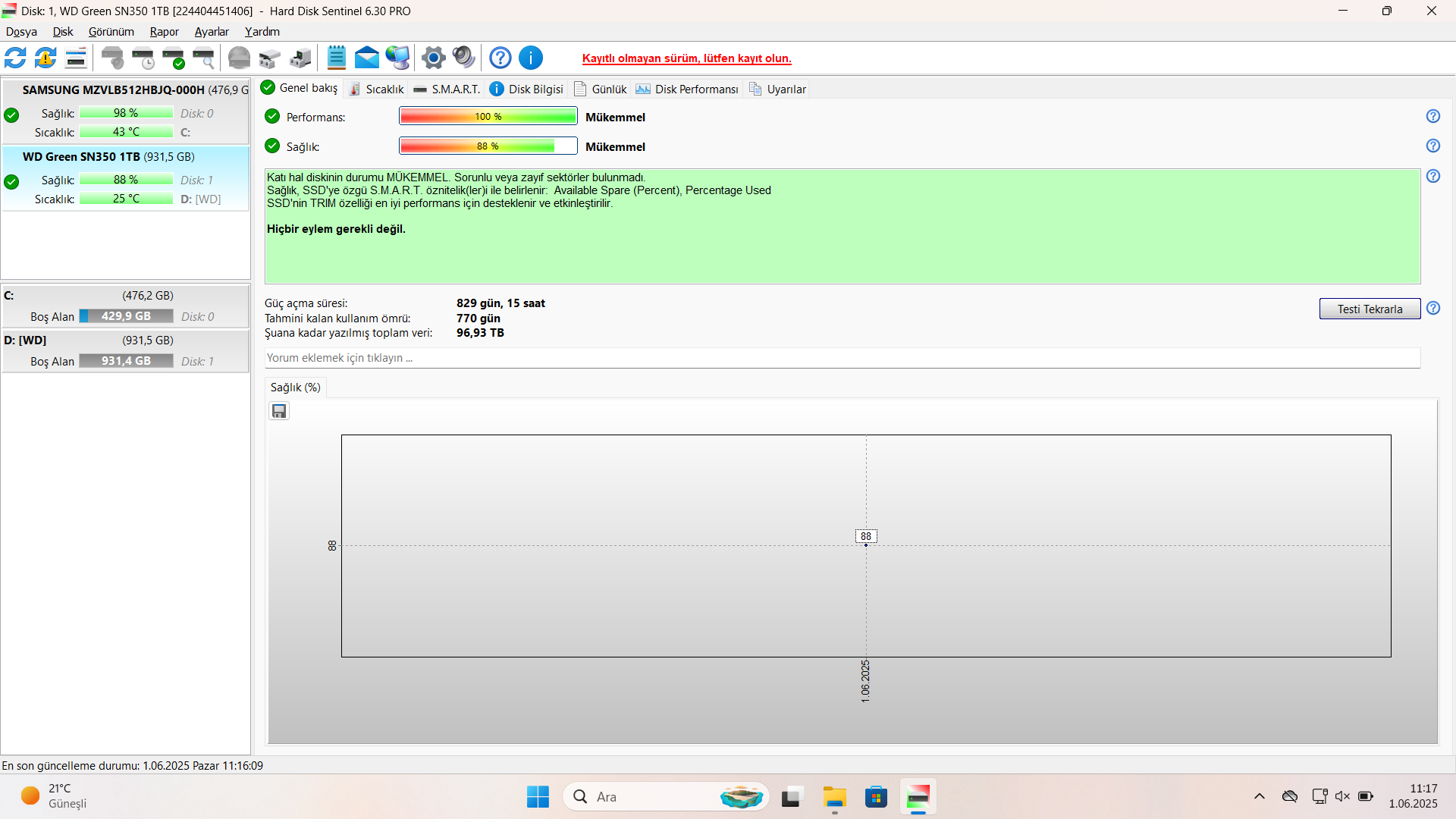Switch to the Disk Bilgisi tab
Image resolution: width=1456 pixels, height=819 pixels.
[526, 89]
